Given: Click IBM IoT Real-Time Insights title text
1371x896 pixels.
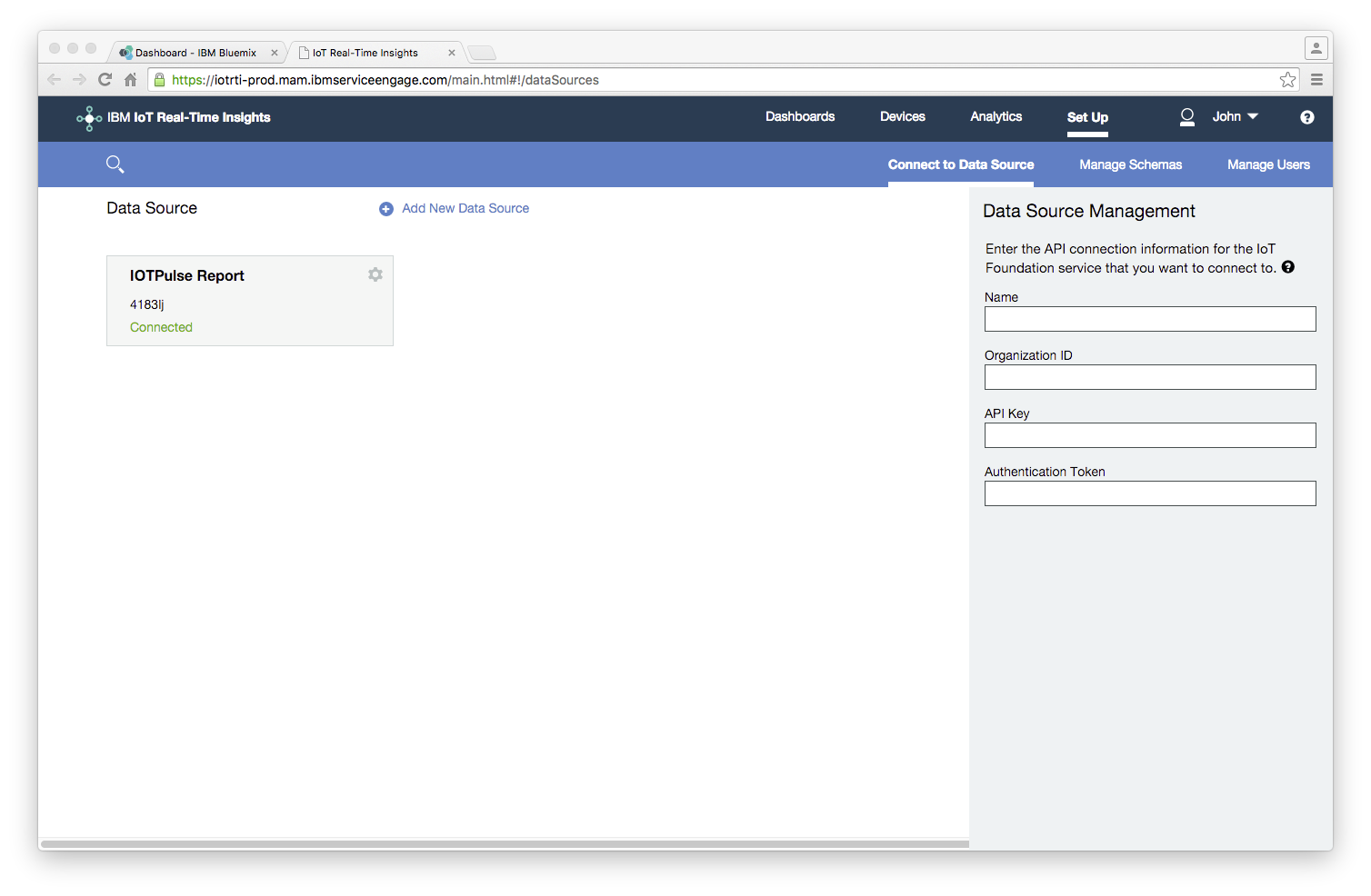Looking at the screenshot, I should tap(189, 118).
